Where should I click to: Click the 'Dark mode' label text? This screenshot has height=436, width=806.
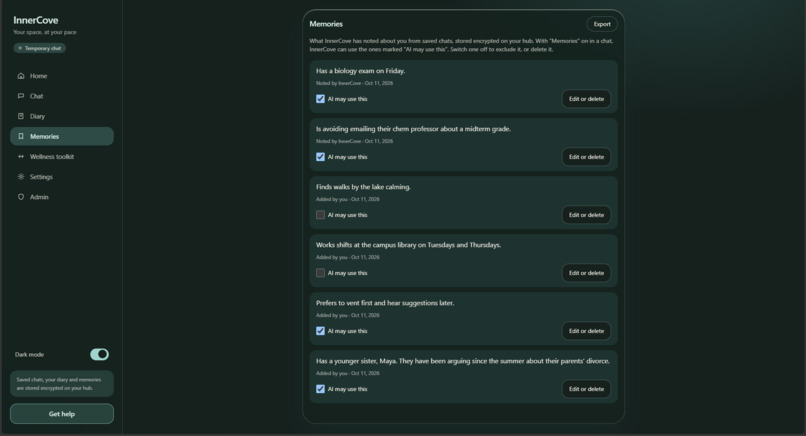click(29, 355)
